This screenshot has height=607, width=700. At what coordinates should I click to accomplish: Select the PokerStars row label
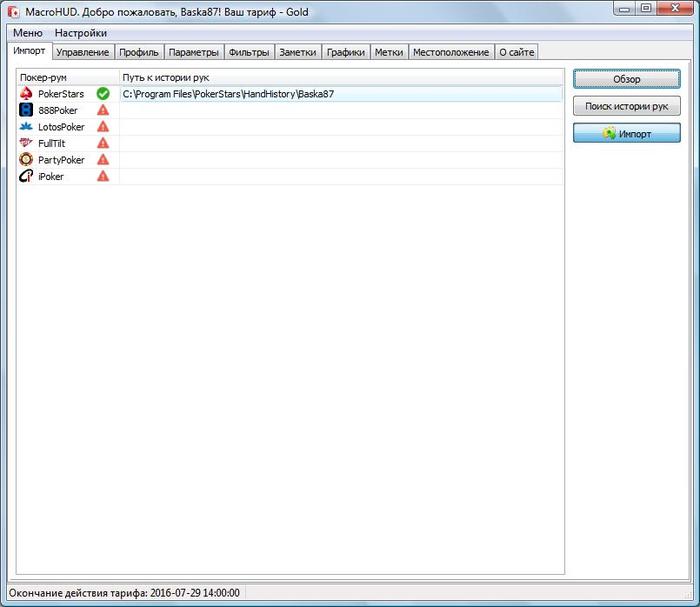61,94
